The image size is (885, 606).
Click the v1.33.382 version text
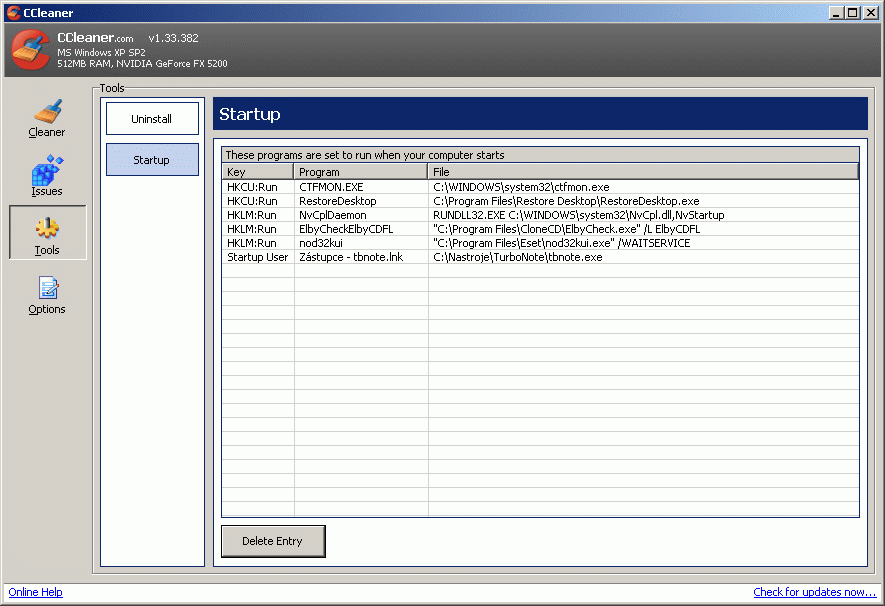tap(174, 38)
